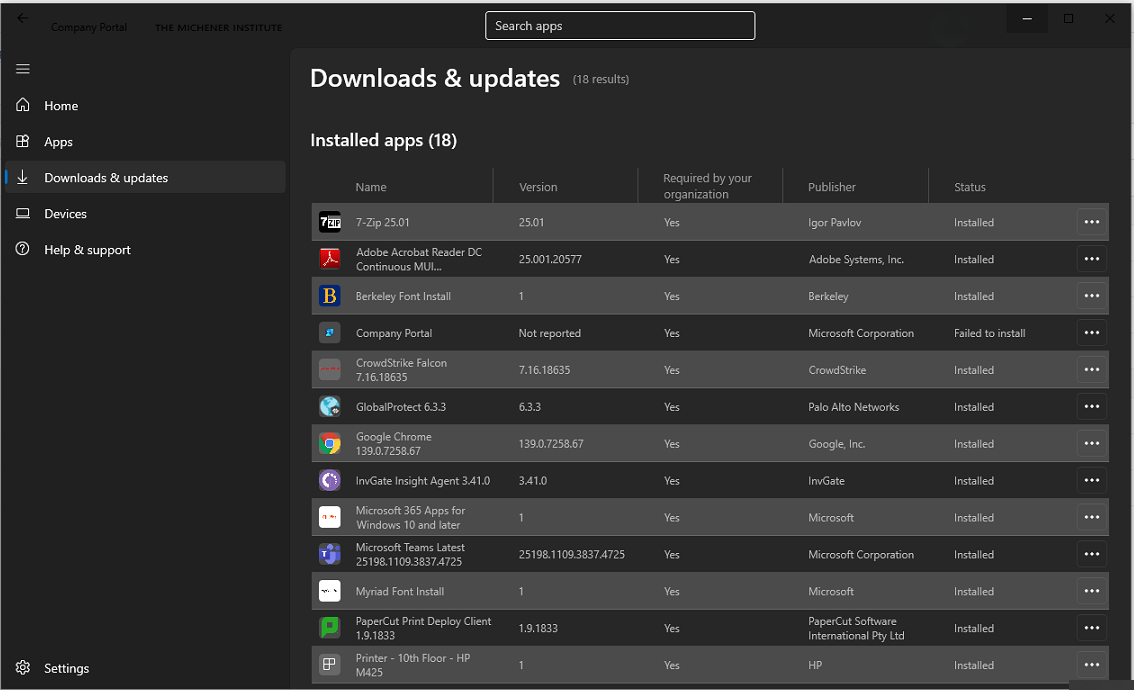This screenshot has height=690, width=1134.
Task: Open Settings at sidebar bottom
Action: tap(66, 668)
